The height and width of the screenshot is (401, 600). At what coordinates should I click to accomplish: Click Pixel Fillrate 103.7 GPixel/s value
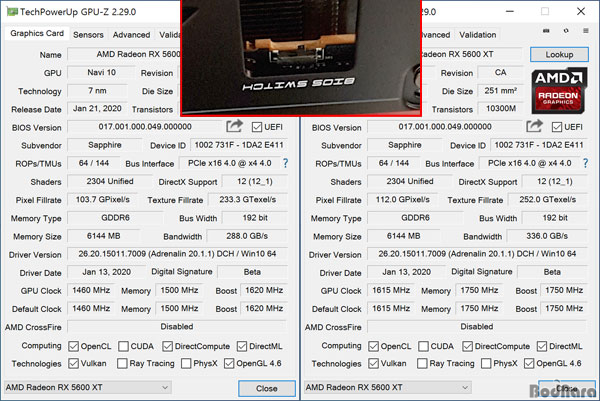(103, 199)
